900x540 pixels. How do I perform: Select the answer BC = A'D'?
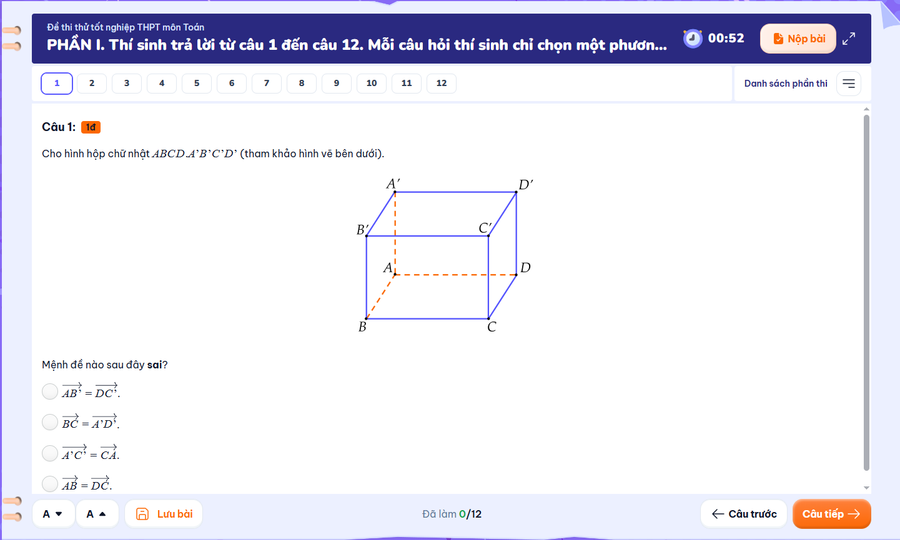coord(50,422)
